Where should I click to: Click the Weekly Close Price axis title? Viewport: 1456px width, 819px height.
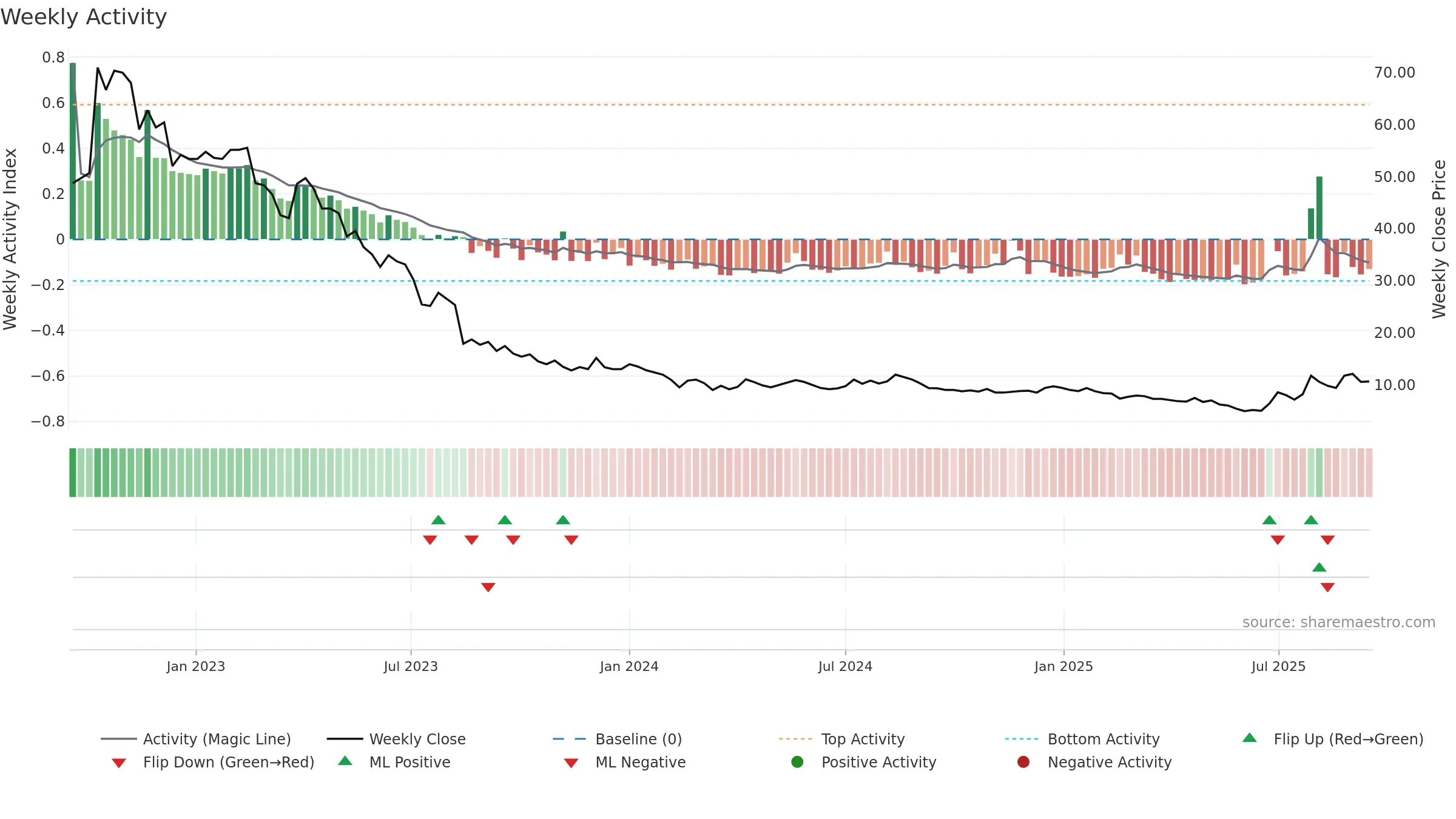pos(1439,239)
